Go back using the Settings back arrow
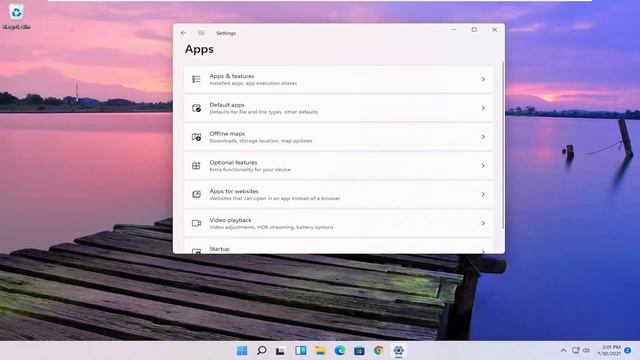 (183, 33)
